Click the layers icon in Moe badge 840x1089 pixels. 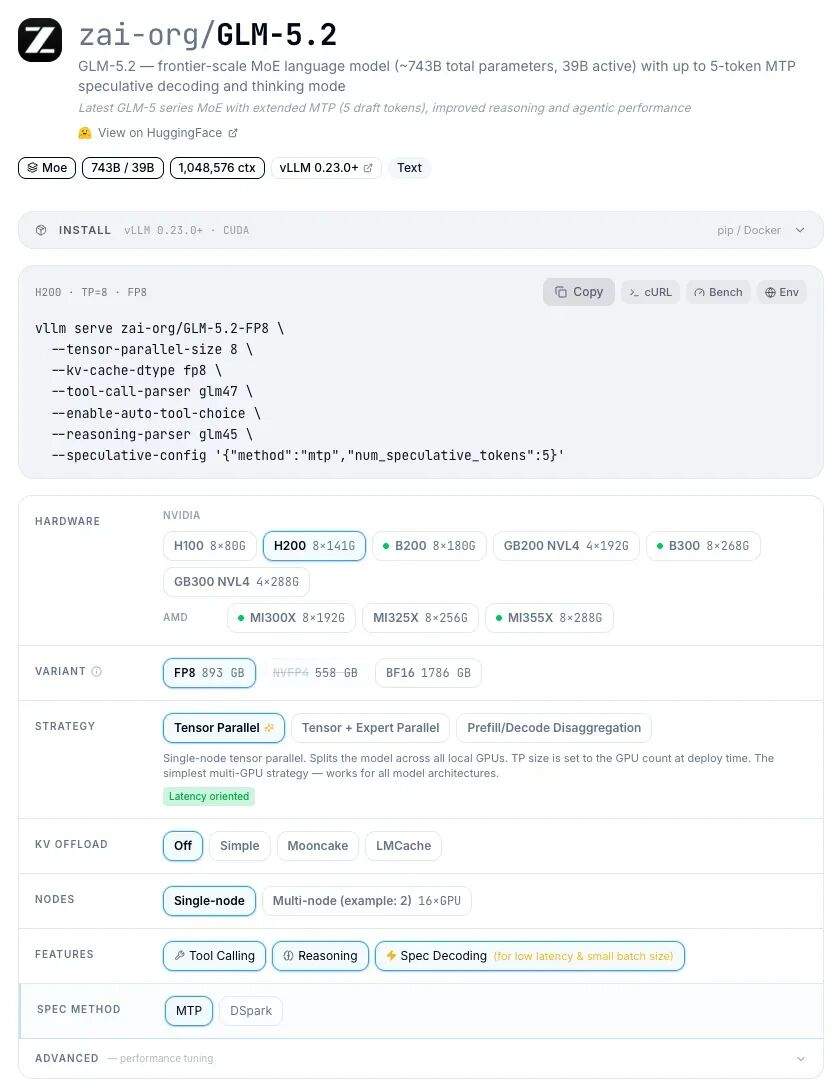[32, 167]
